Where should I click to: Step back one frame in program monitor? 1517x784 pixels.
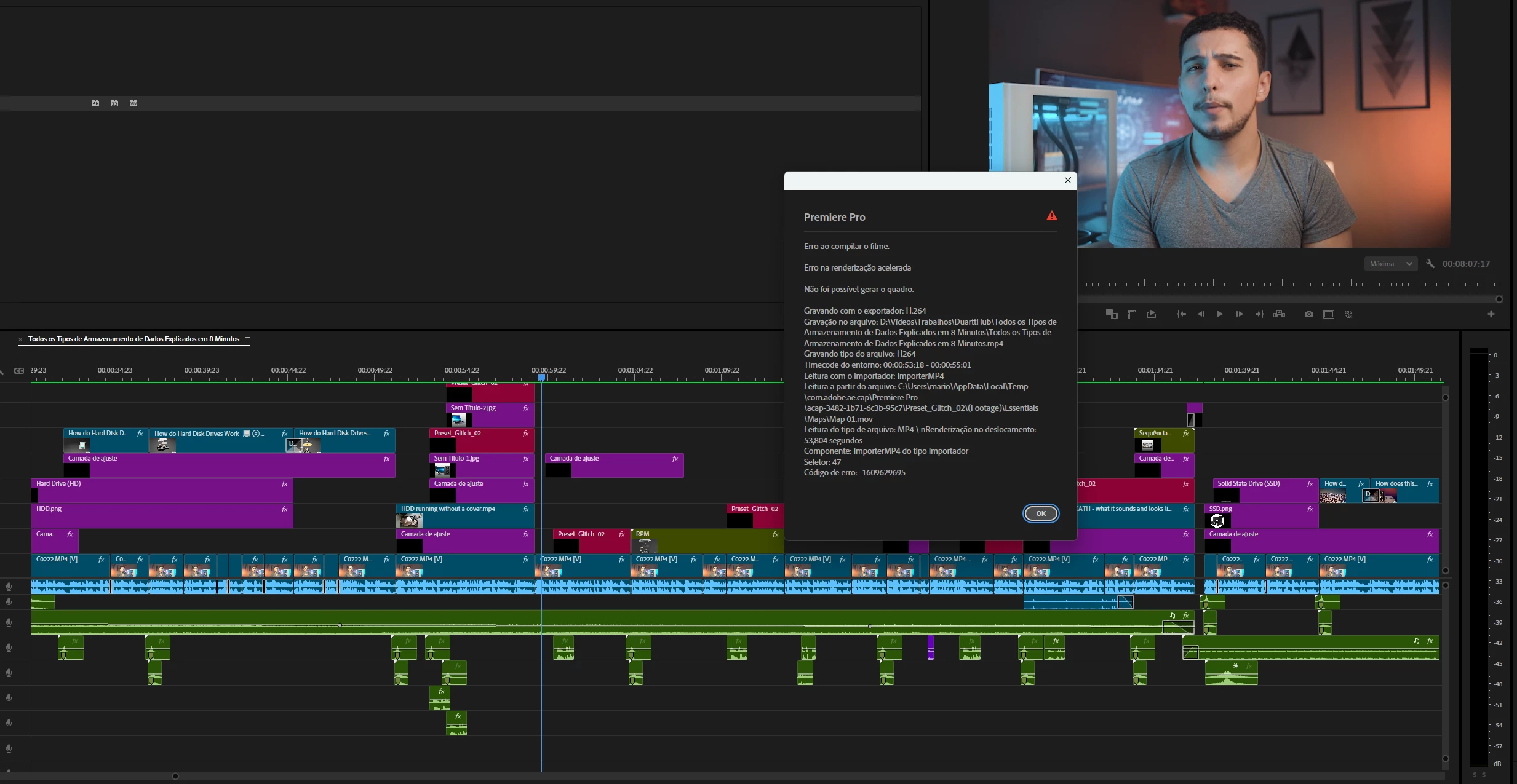[1200, 314]
